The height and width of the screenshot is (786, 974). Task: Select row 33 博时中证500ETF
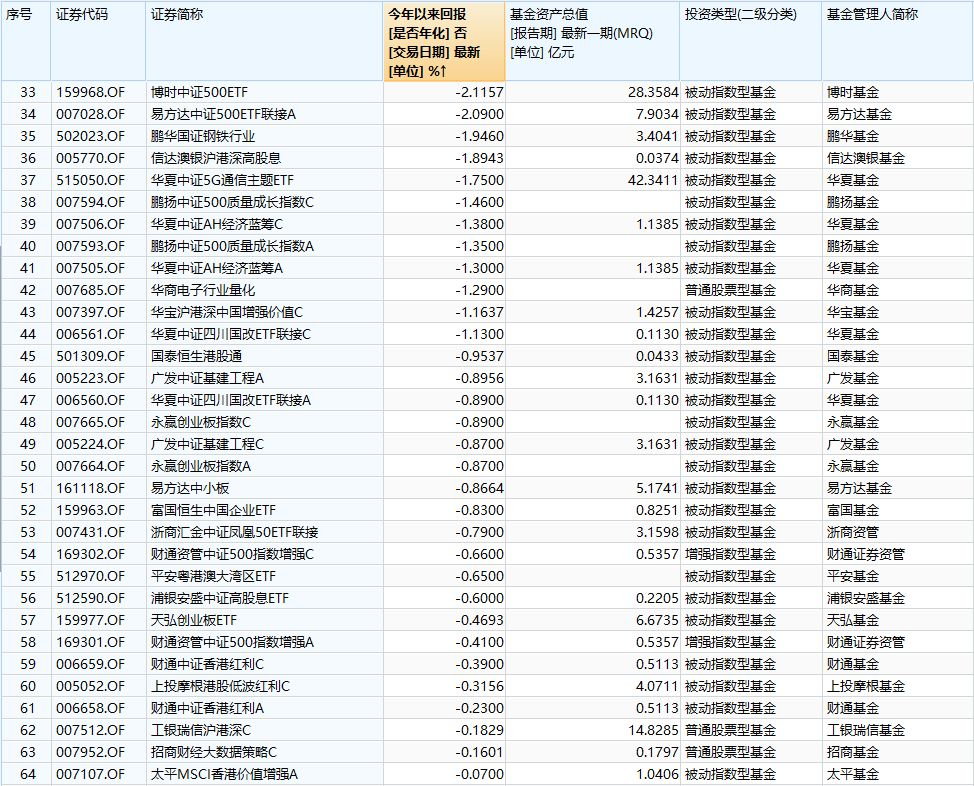pos(487,93)
